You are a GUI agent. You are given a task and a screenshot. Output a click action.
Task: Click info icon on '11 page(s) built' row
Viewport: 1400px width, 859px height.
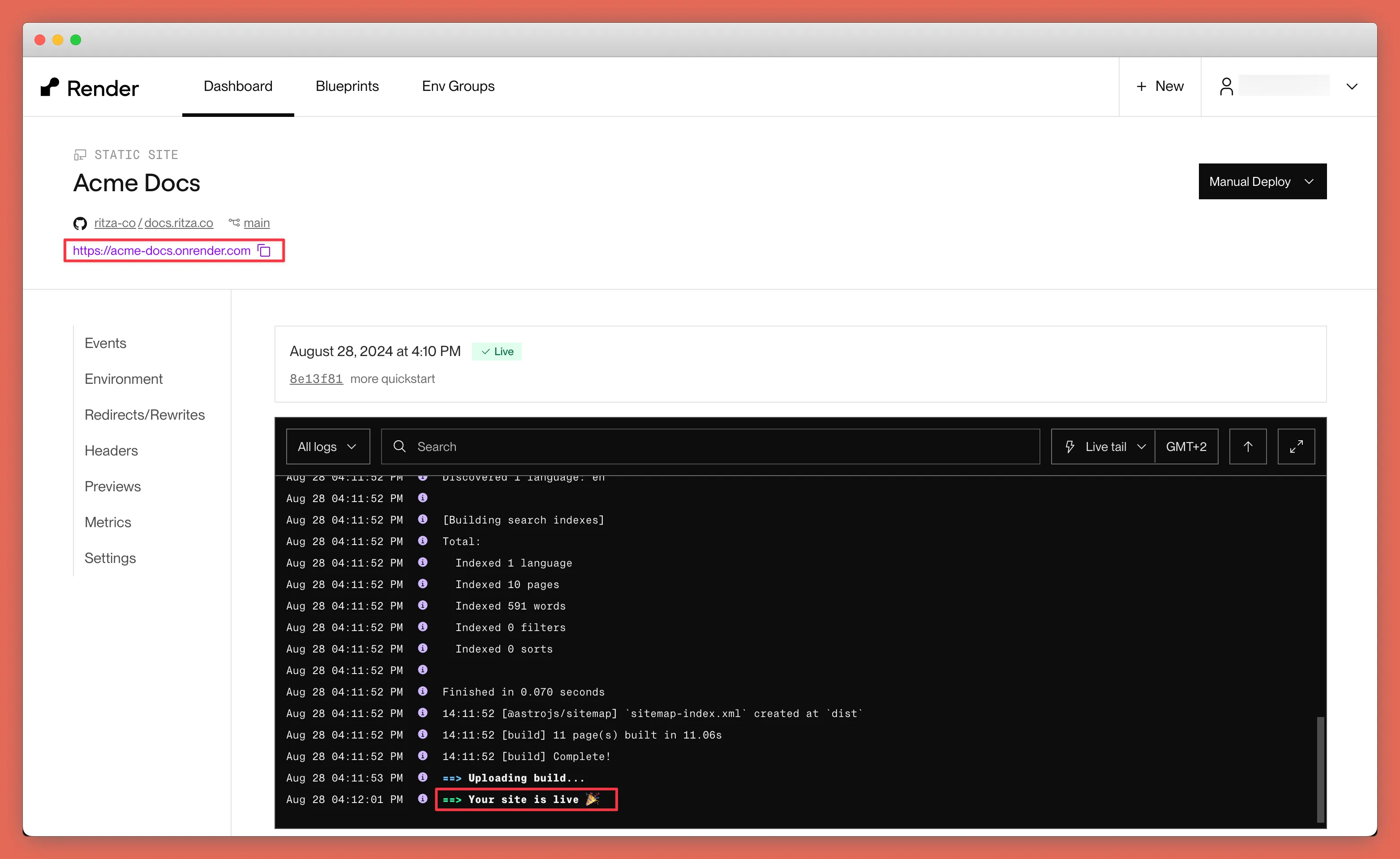pos(422,734)
